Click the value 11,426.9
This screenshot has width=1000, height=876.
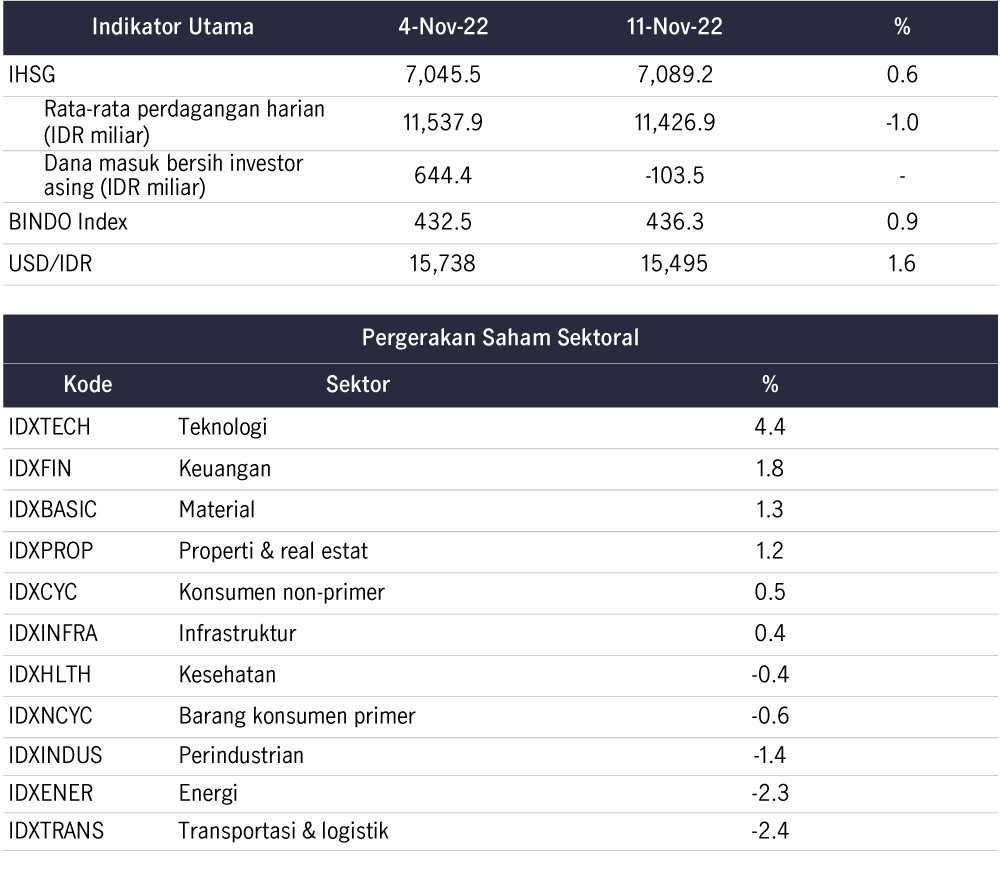click(x=675, y=122)
